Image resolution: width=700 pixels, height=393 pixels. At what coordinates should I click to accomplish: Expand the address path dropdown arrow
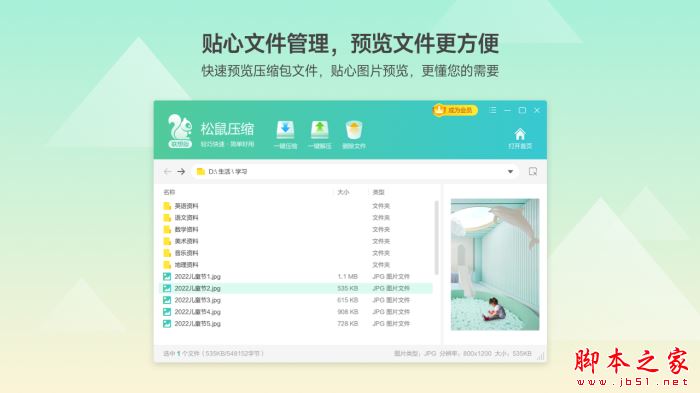pyautogui.click(x=510, y=171)
